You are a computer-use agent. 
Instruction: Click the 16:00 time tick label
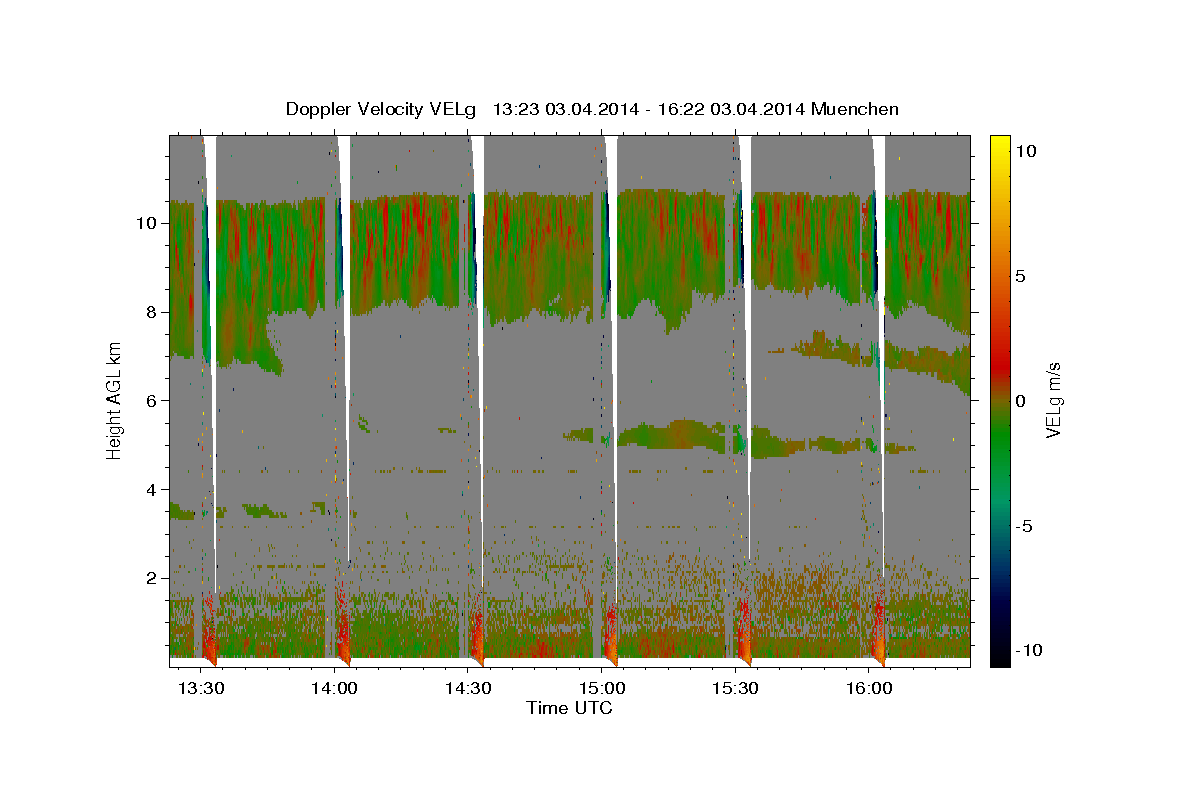point(869,688)
